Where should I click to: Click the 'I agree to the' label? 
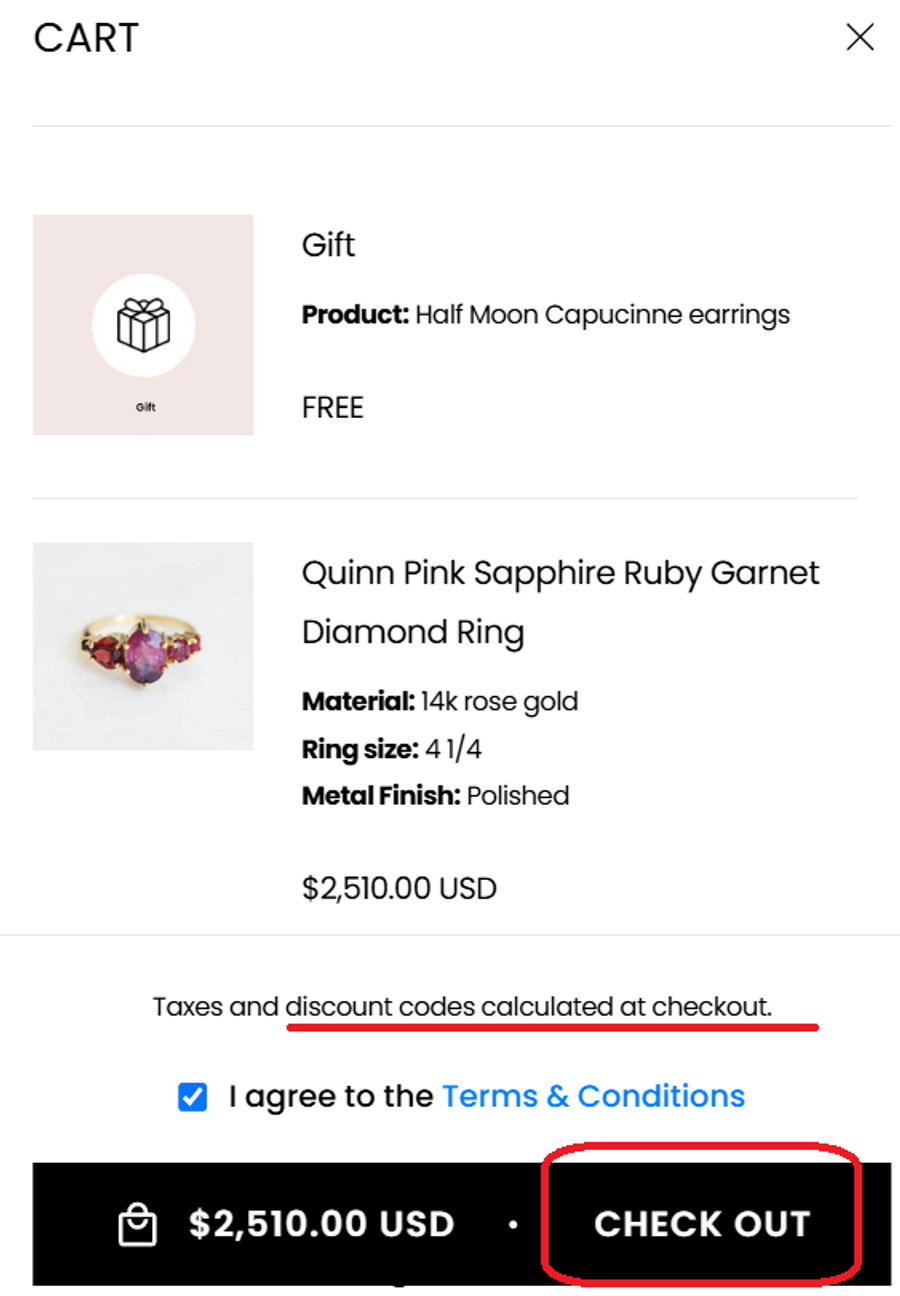pos(330,1096)
